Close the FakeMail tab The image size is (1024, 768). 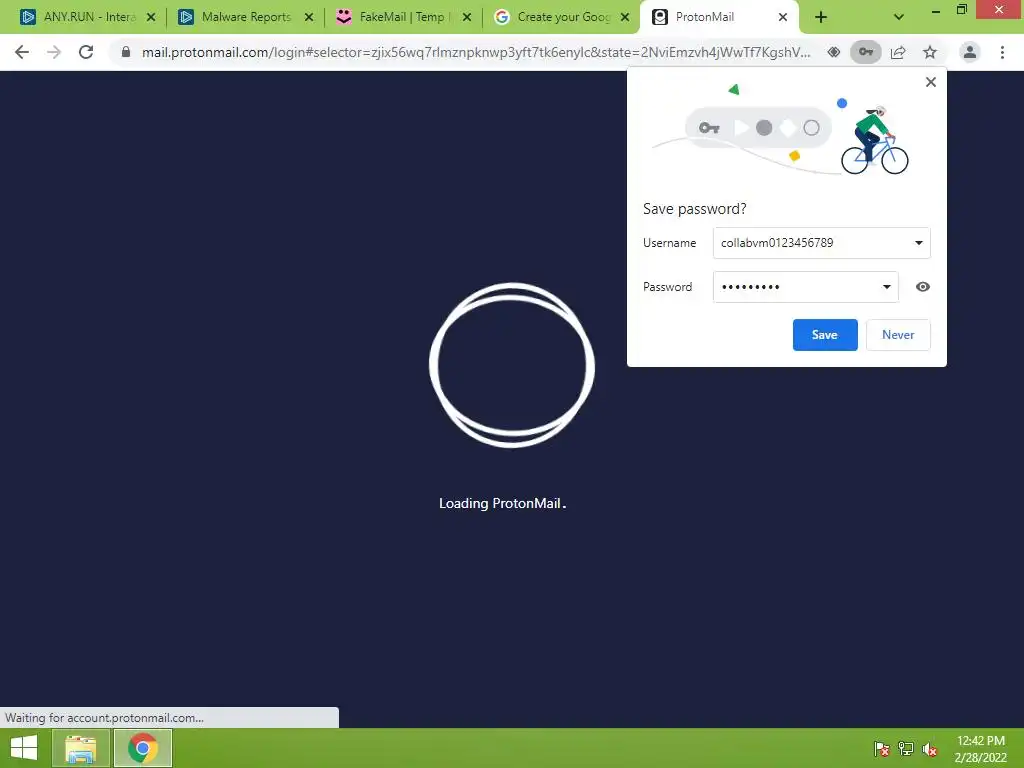coord(467,17)
